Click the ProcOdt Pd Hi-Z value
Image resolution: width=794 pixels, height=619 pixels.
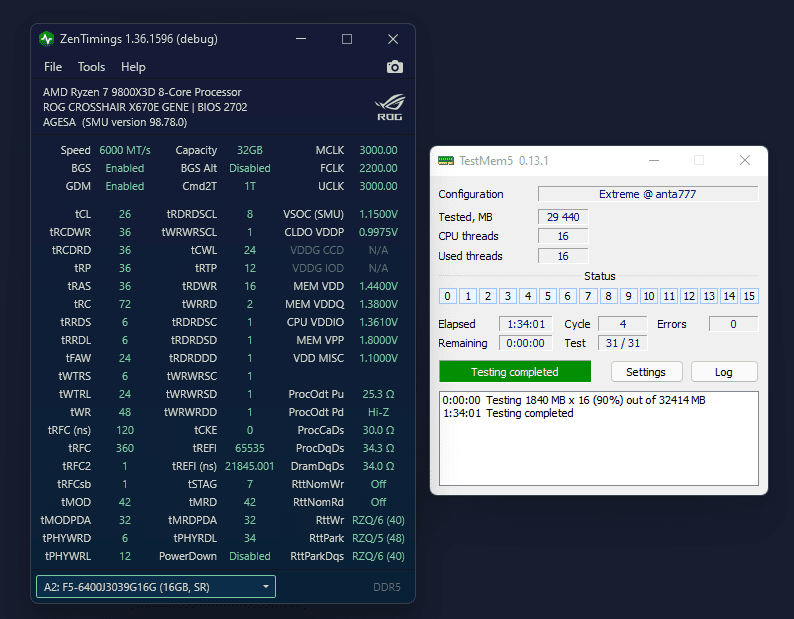(x=378, y=412)
